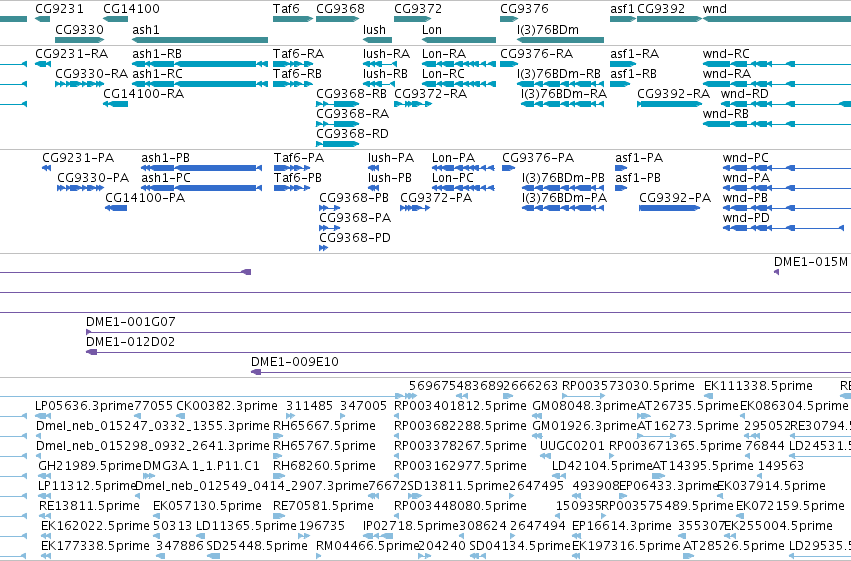Select the CG9368-PD protein label
The width and height of the screenshot is (851, 561).
click(355, 238)
